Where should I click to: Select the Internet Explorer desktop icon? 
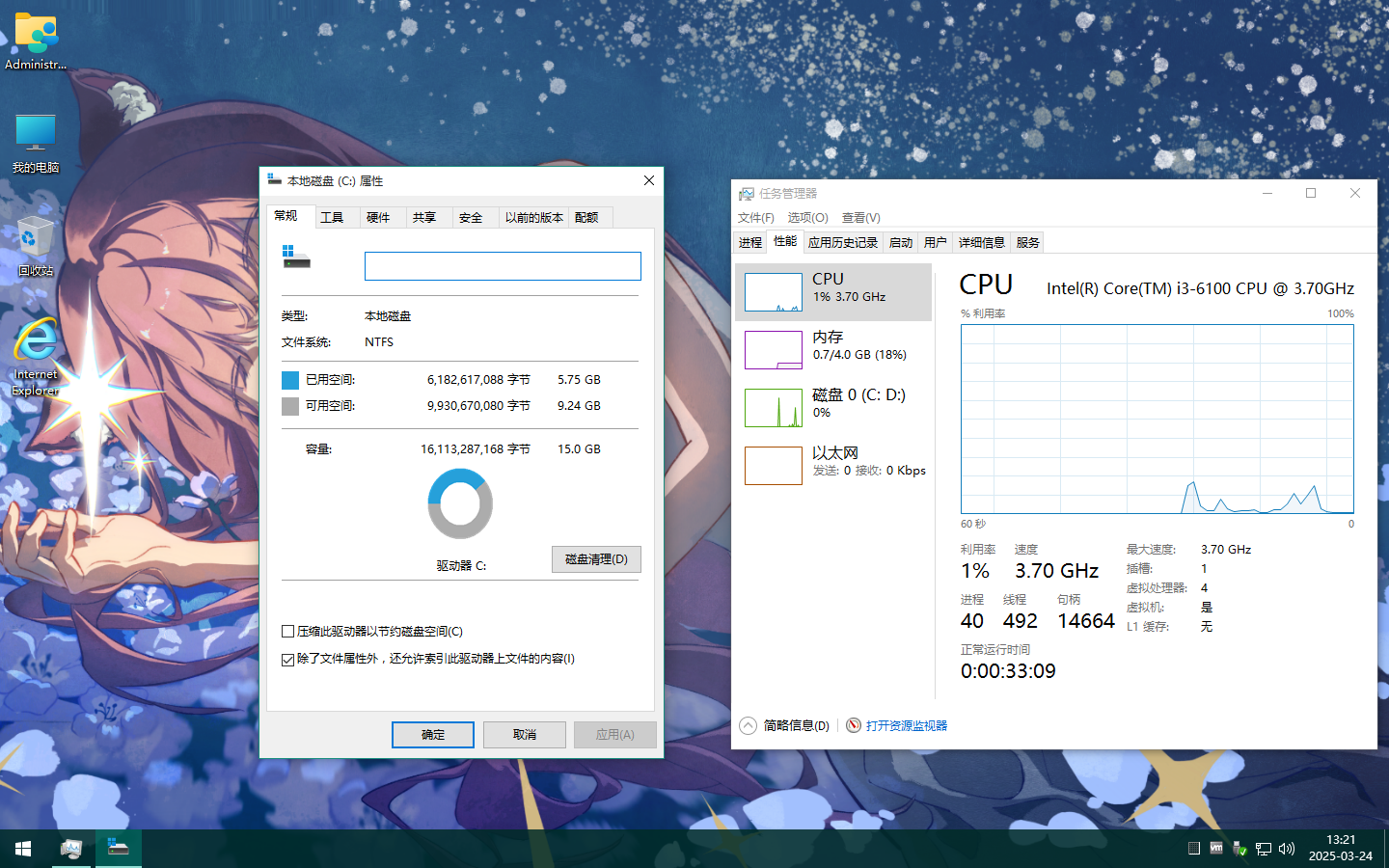point(36,357)
